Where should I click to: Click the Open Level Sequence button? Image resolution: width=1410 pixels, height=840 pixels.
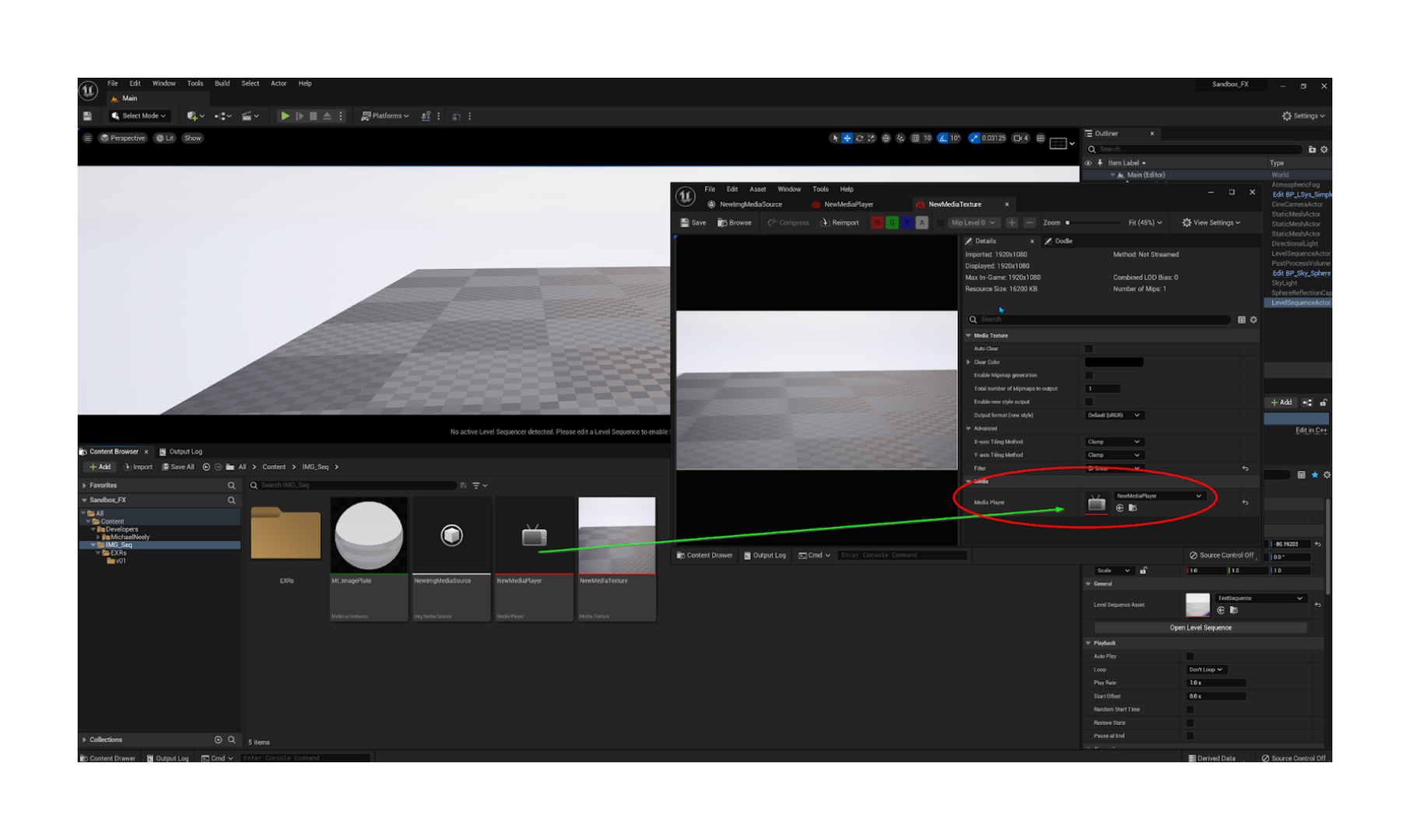(x=1201, y=627)
